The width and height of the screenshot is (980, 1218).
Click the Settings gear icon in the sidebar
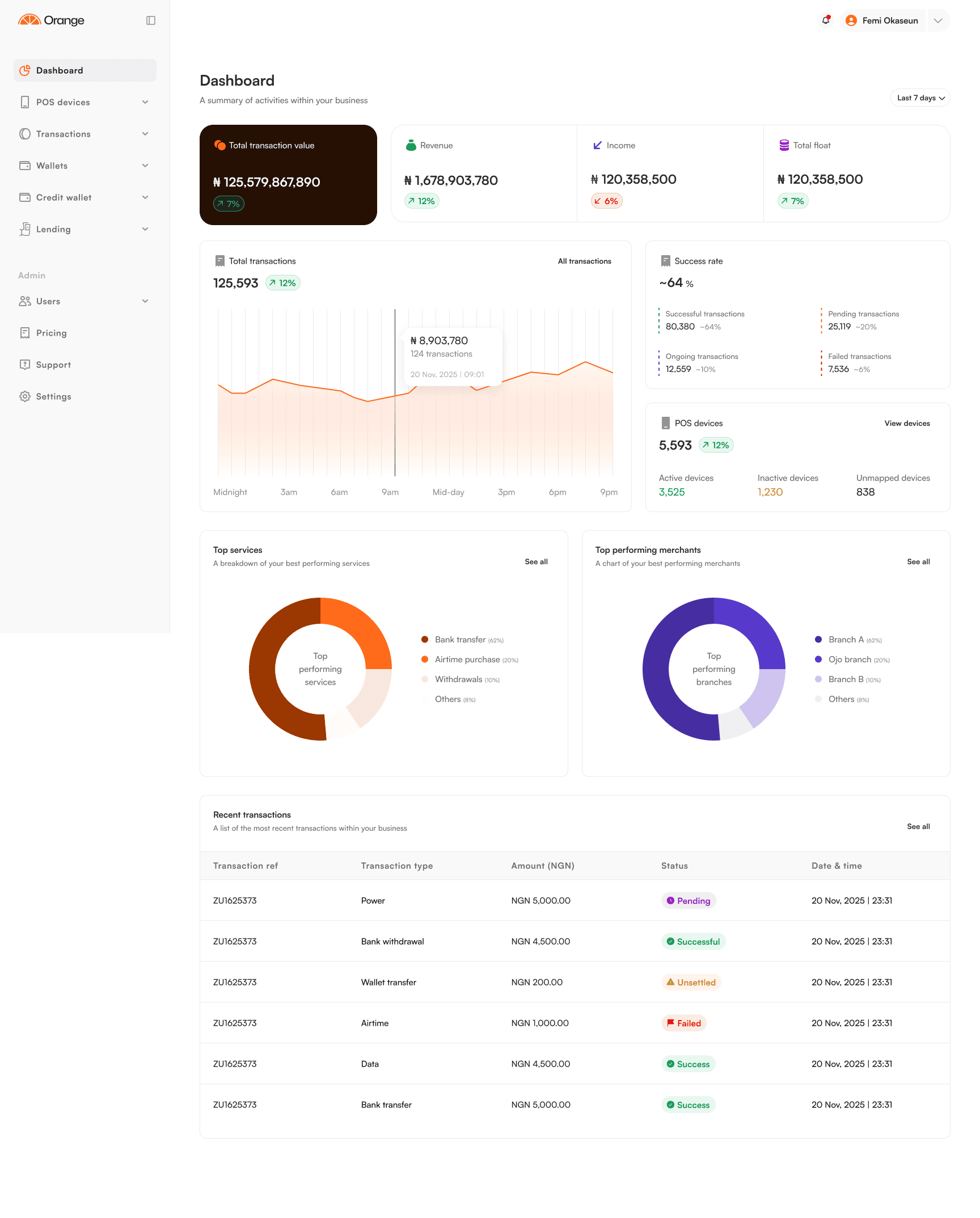coord(25,396)
